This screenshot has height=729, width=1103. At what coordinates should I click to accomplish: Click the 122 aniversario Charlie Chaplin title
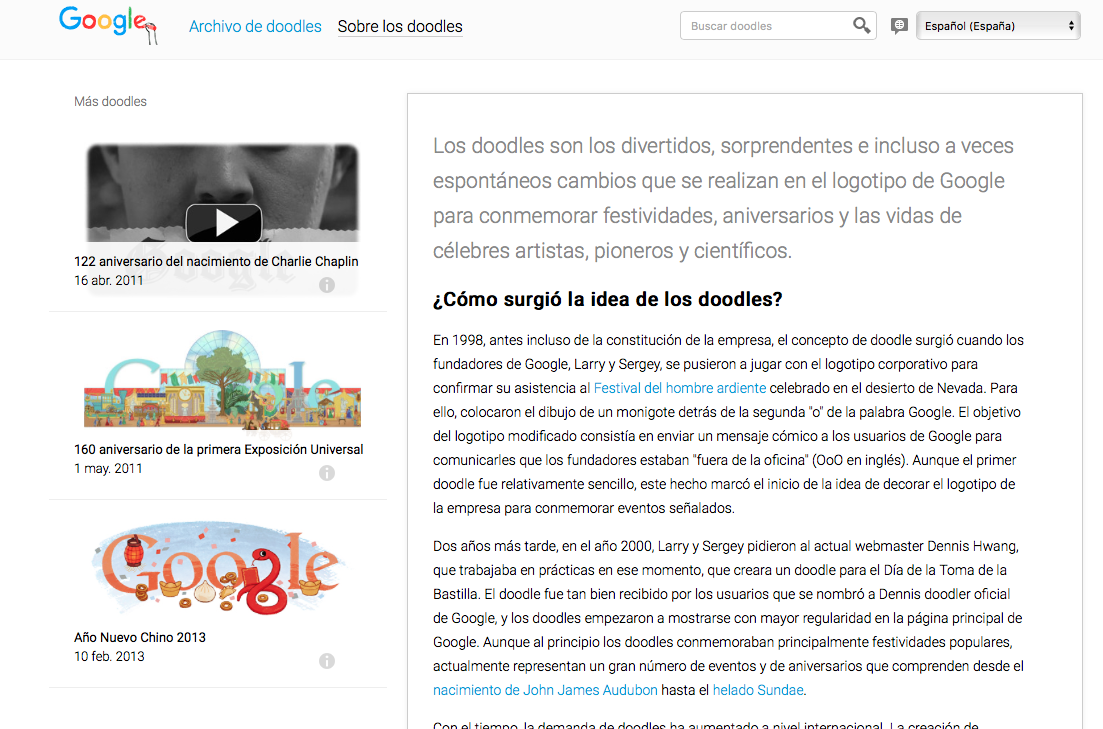pos(216,261)
